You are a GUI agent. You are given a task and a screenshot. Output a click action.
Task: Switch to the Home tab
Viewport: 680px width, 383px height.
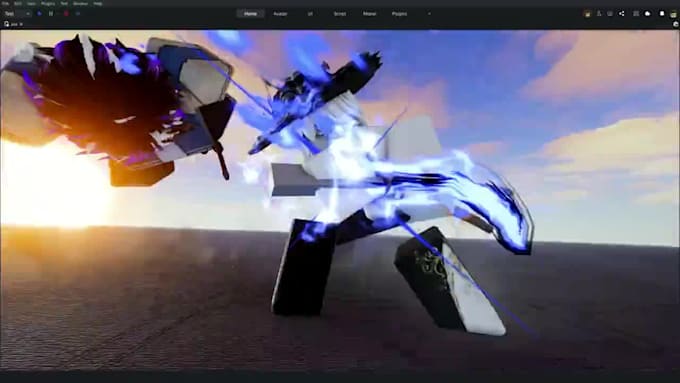250,14
